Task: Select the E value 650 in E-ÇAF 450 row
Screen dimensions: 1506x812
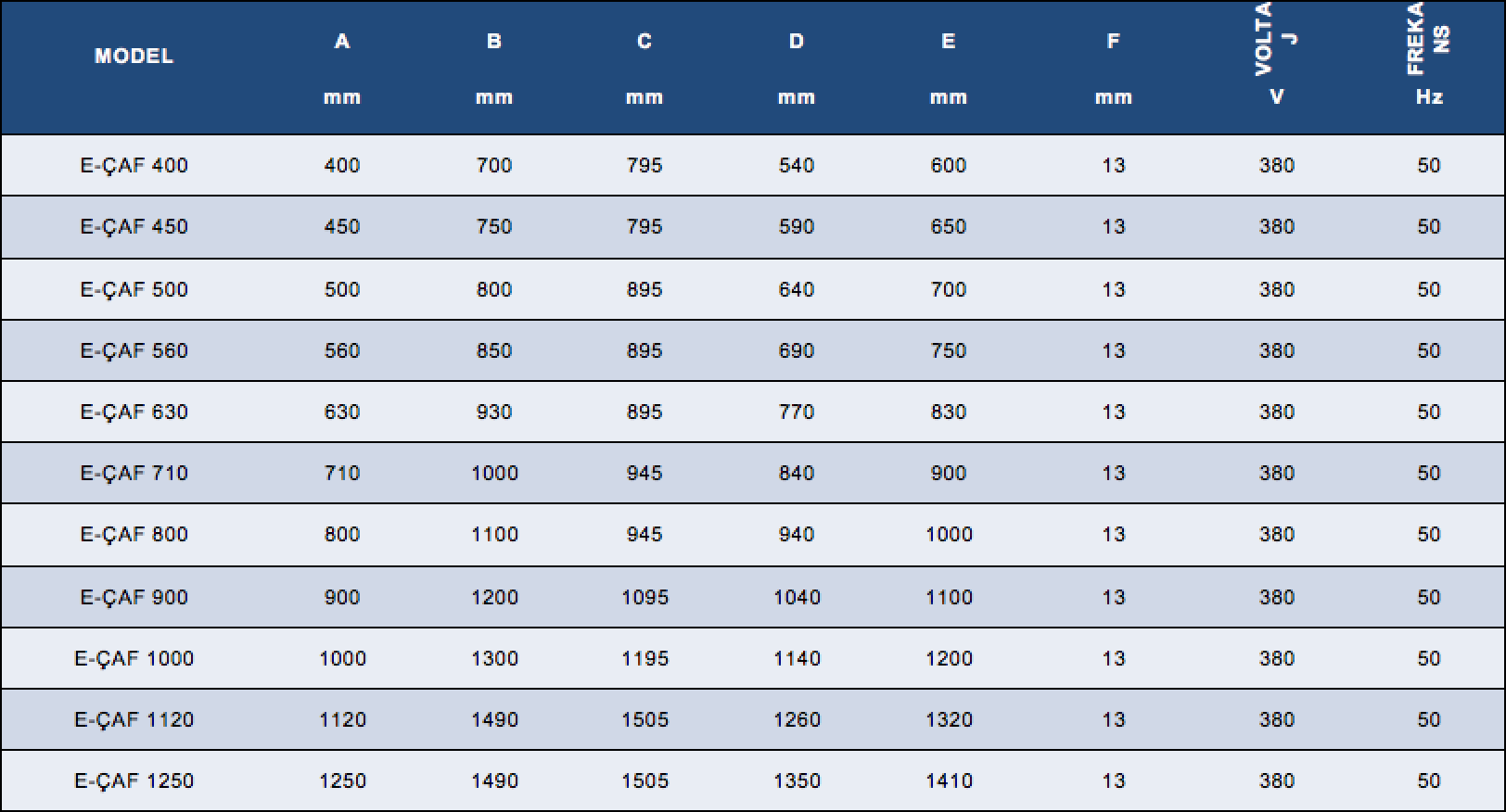Action: [x=949, y=226]
